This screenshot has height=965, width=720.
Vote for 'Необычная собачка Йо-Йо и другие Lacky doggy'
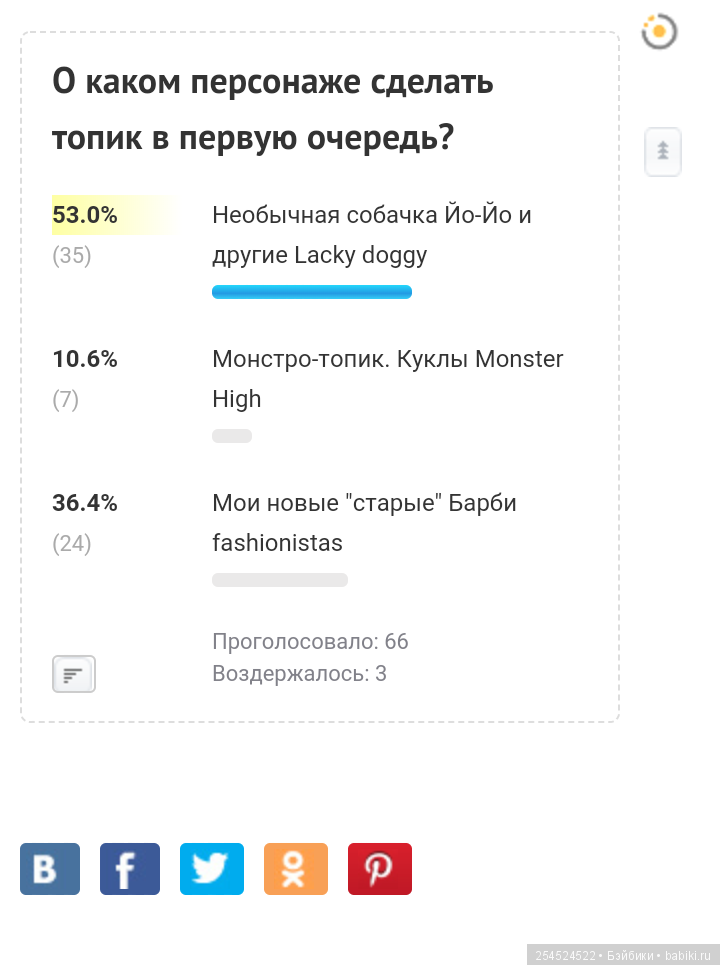coord(370,234)
